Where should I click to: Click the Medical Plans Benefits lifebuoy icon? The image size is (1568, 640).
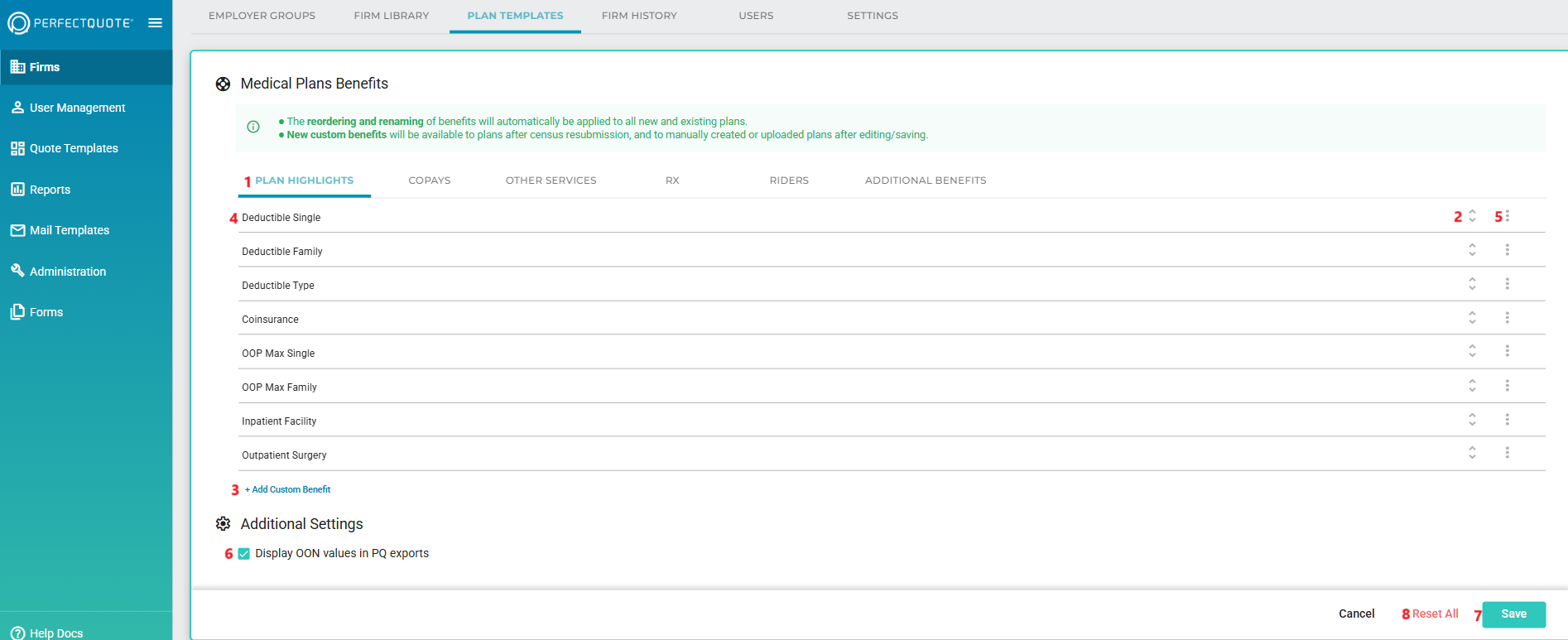(223, 84)
